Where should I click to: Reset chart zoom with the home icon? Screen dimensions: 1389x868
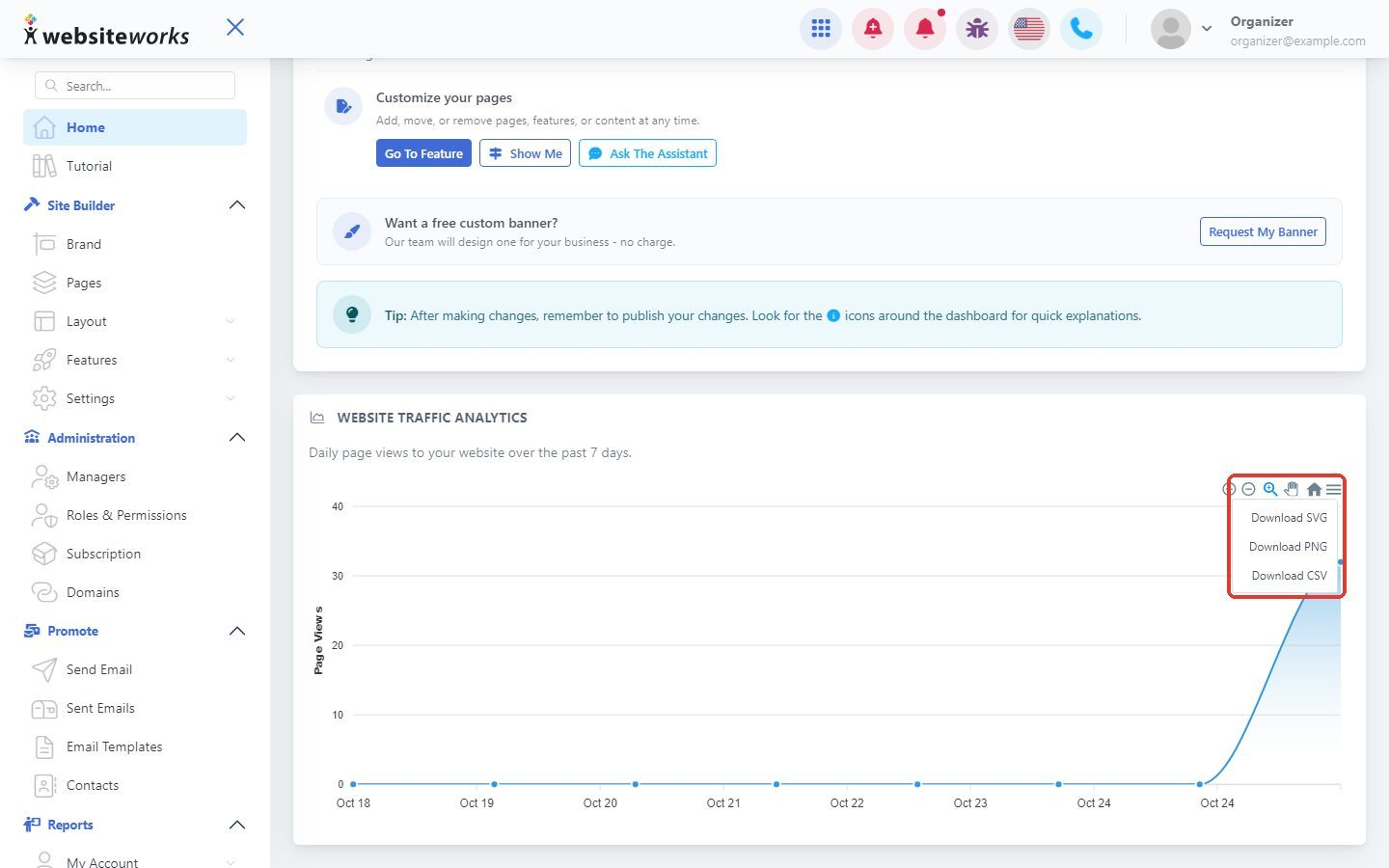(1314, 489)
